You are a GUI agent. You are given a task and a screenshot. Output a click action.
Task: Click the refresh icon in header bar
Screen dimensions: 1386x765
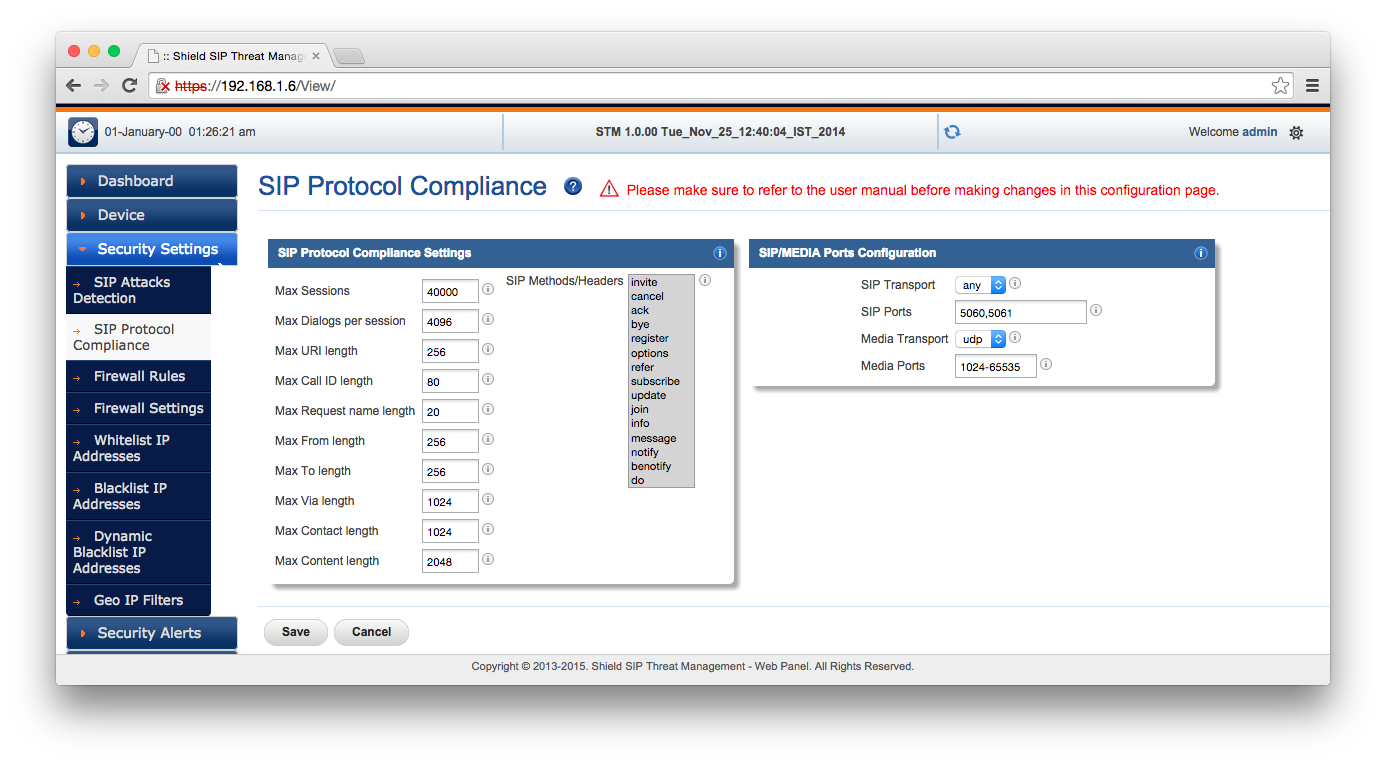pos(952,132)
